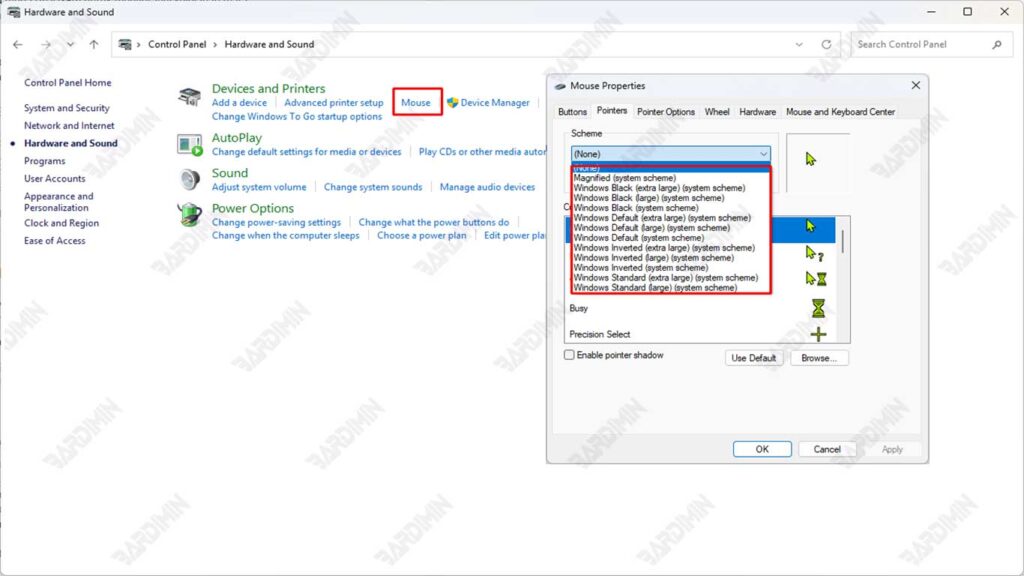Open Ease of Access in sidebar
Screen dimensions: 1024x576
[55, 240]
